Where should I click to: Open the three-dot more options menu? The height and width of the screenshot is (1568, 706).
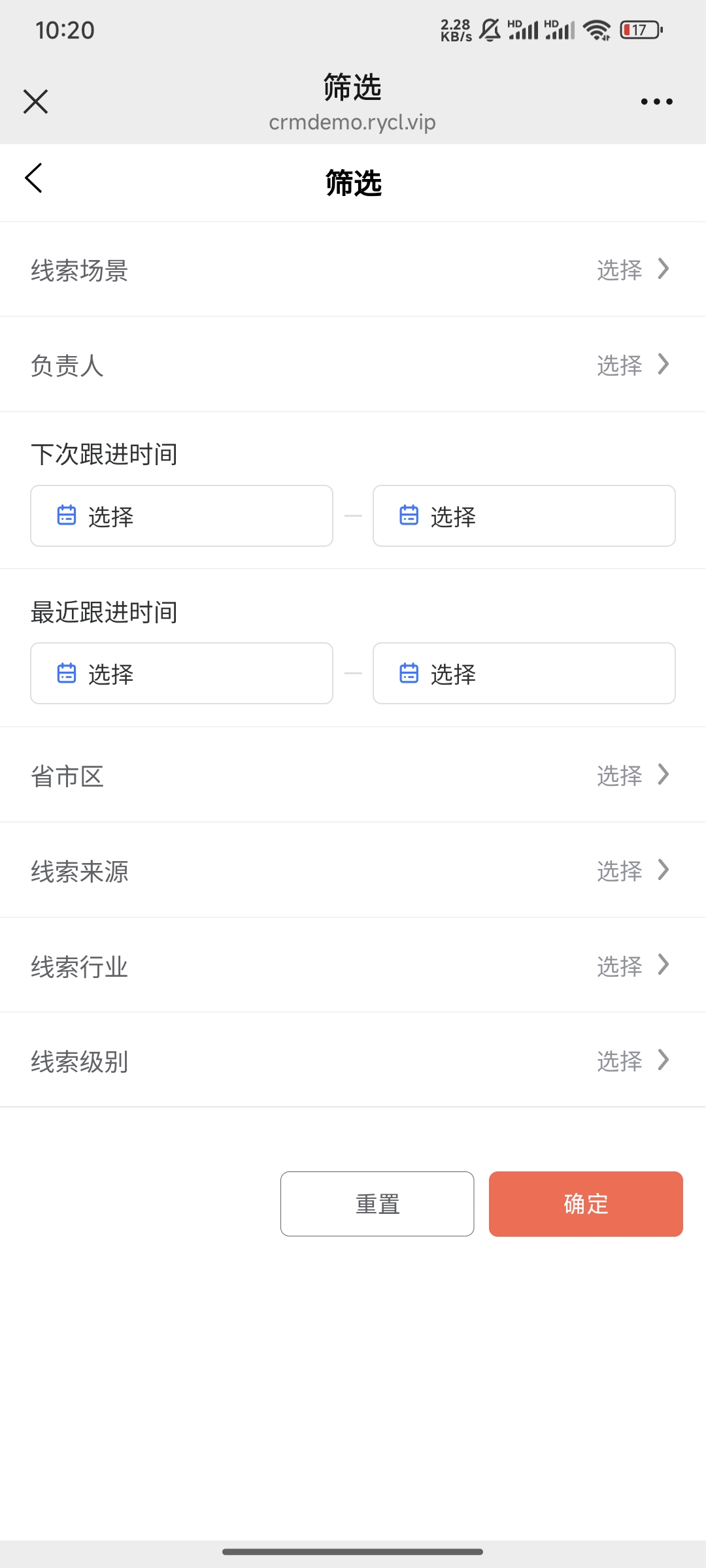pyautogui.click(x=656, y=102)
